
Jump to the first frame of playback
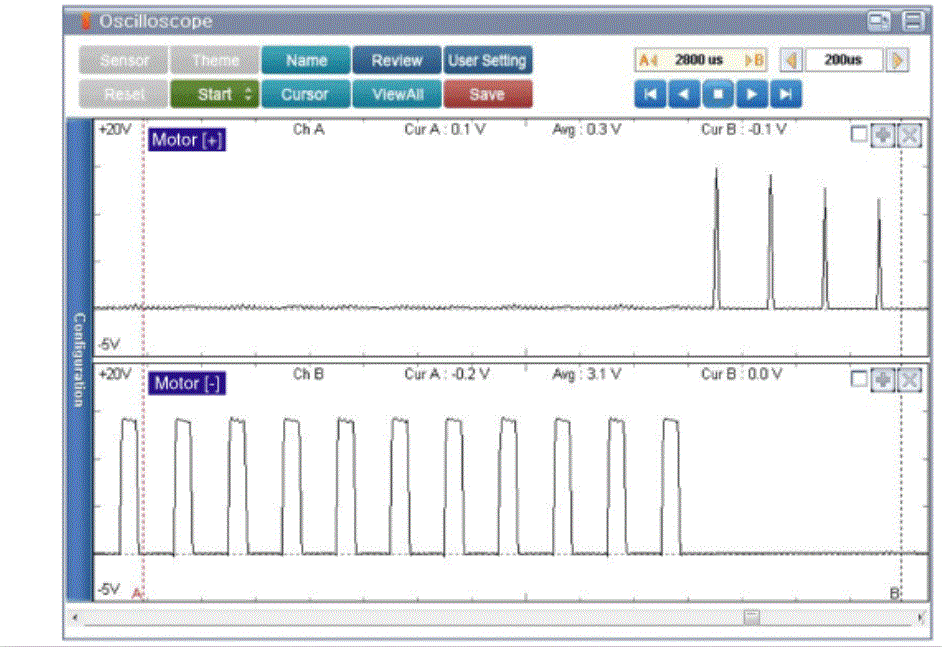(x=650, y=94)
